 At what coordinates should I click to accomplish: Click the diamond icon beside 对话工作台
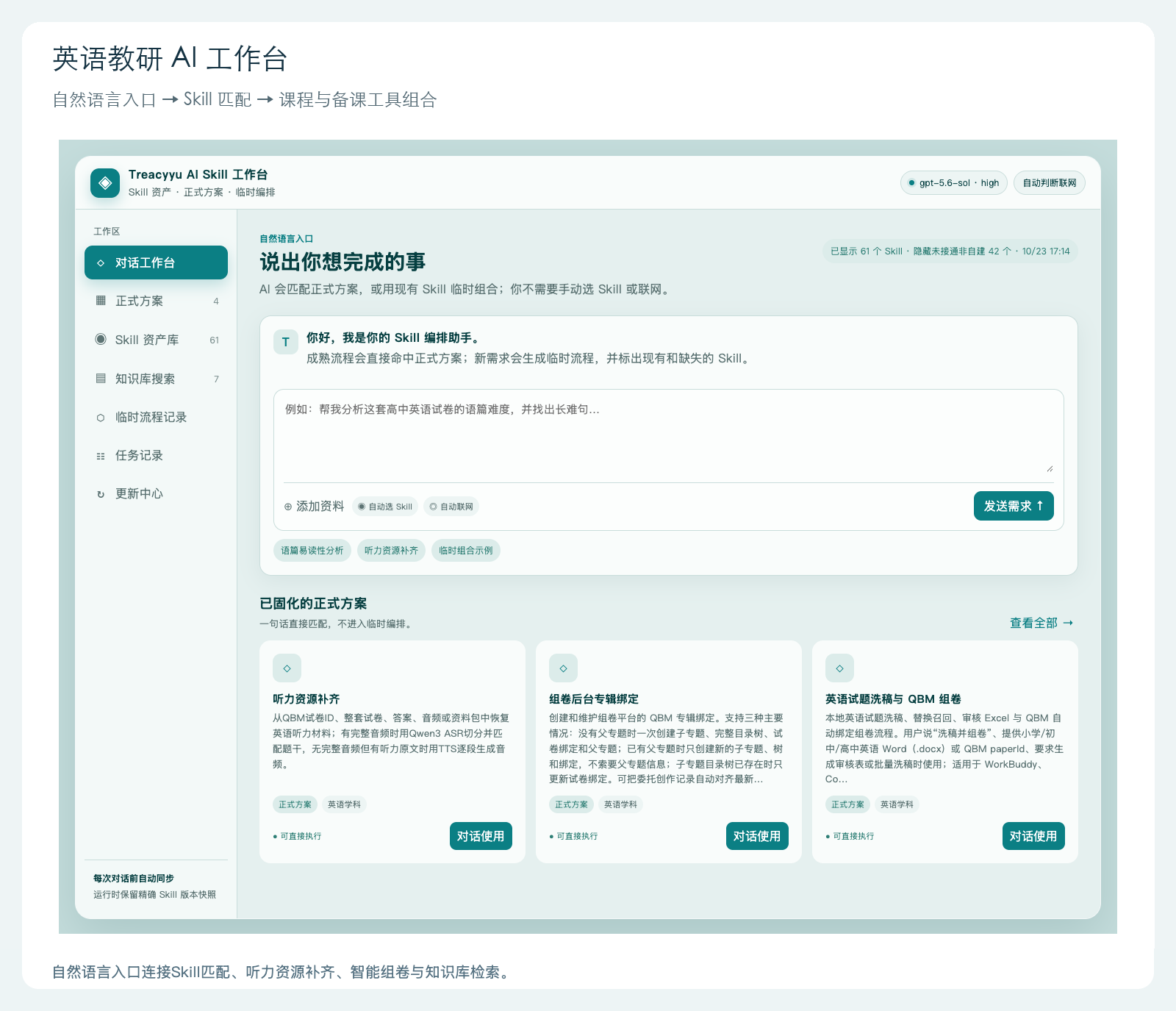click(x=101, y=262)
